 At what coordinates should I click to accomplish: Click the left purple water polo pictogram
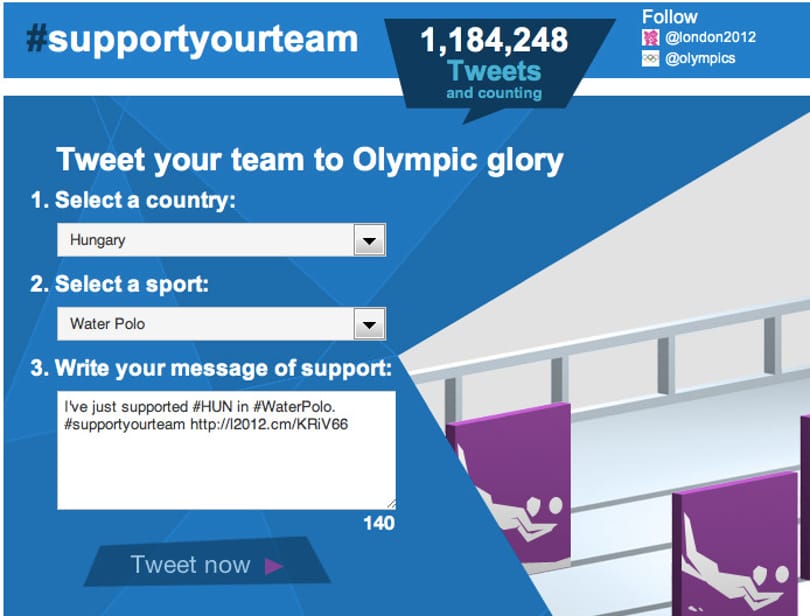[510, 486]
